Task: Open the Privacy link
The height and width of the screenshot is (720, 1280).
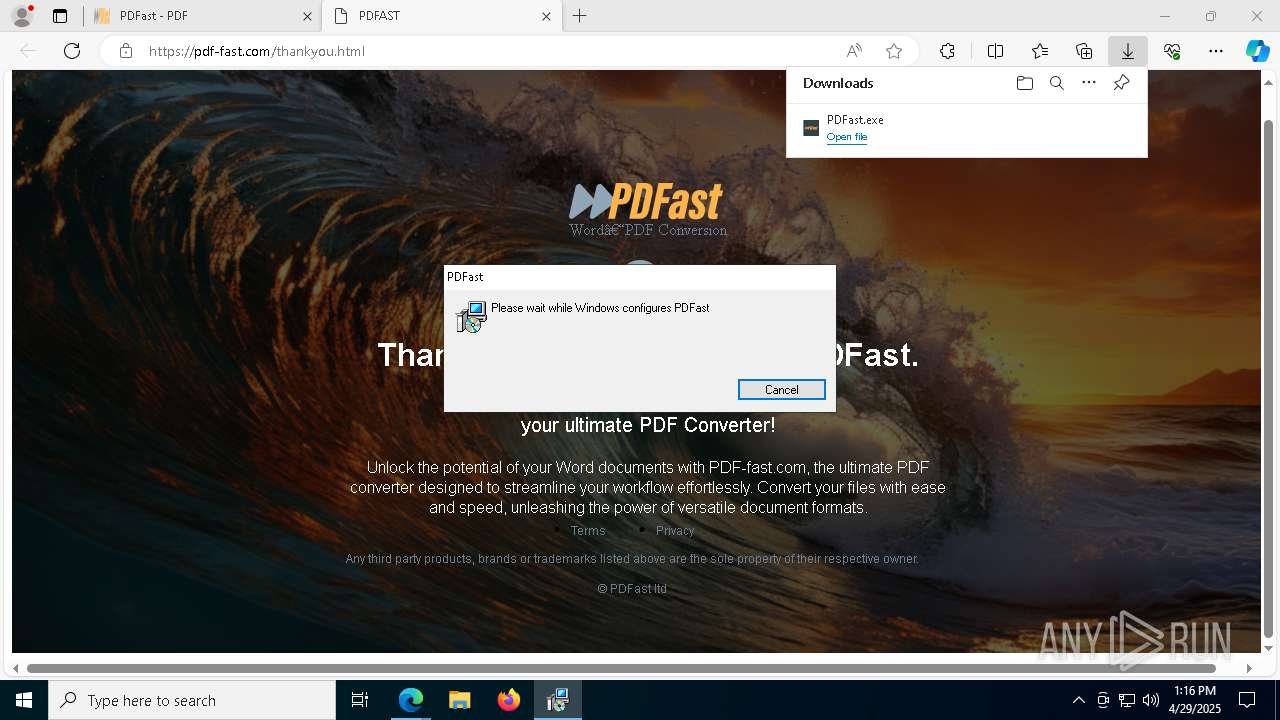Action: click(675, 531)
